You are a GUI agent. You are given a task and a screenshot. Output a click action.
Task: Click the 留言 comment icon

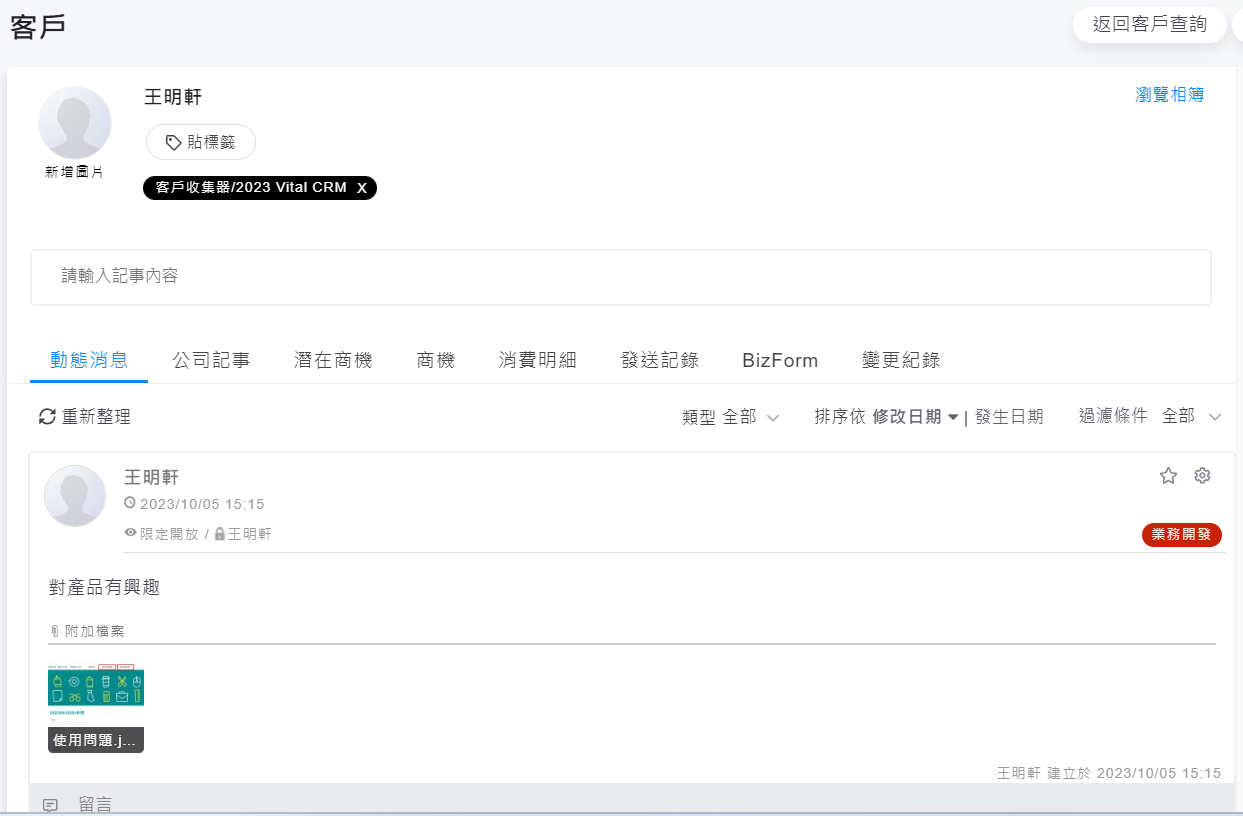point(50,804)
